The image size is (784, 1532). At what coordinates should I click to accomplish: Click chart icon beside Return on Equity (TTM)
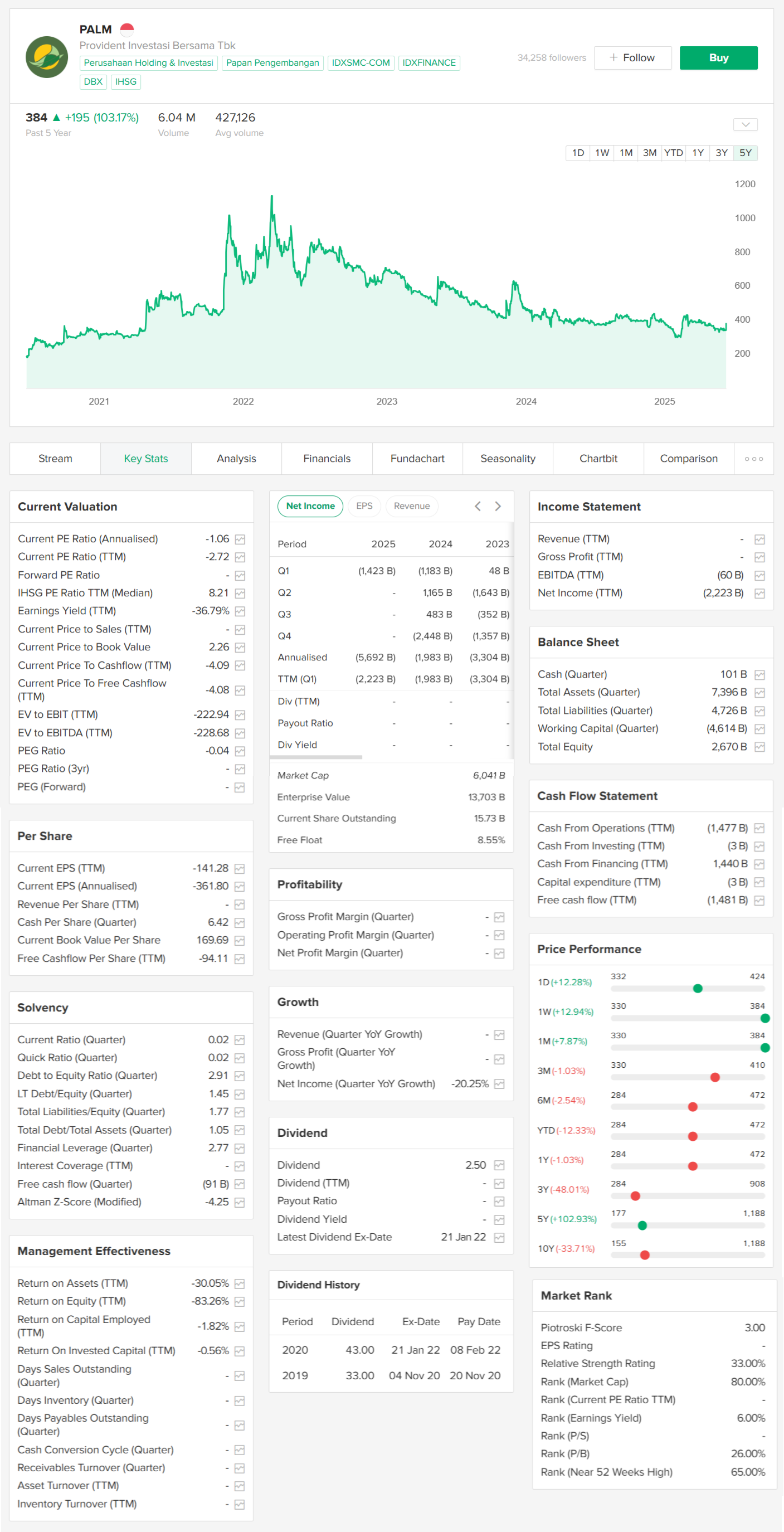pyautogui.click(x=240, y=1302)
